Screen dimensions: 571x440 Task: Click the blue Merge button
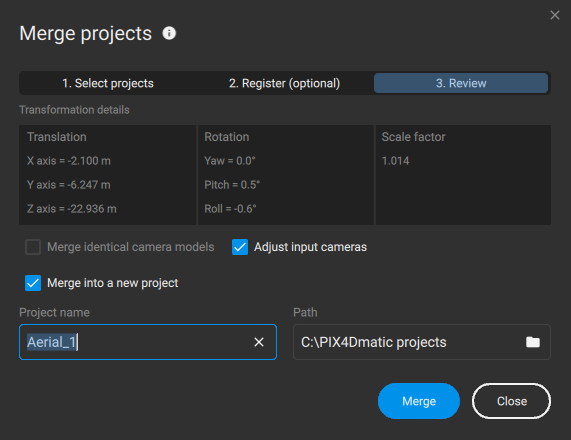coord(419,401)
